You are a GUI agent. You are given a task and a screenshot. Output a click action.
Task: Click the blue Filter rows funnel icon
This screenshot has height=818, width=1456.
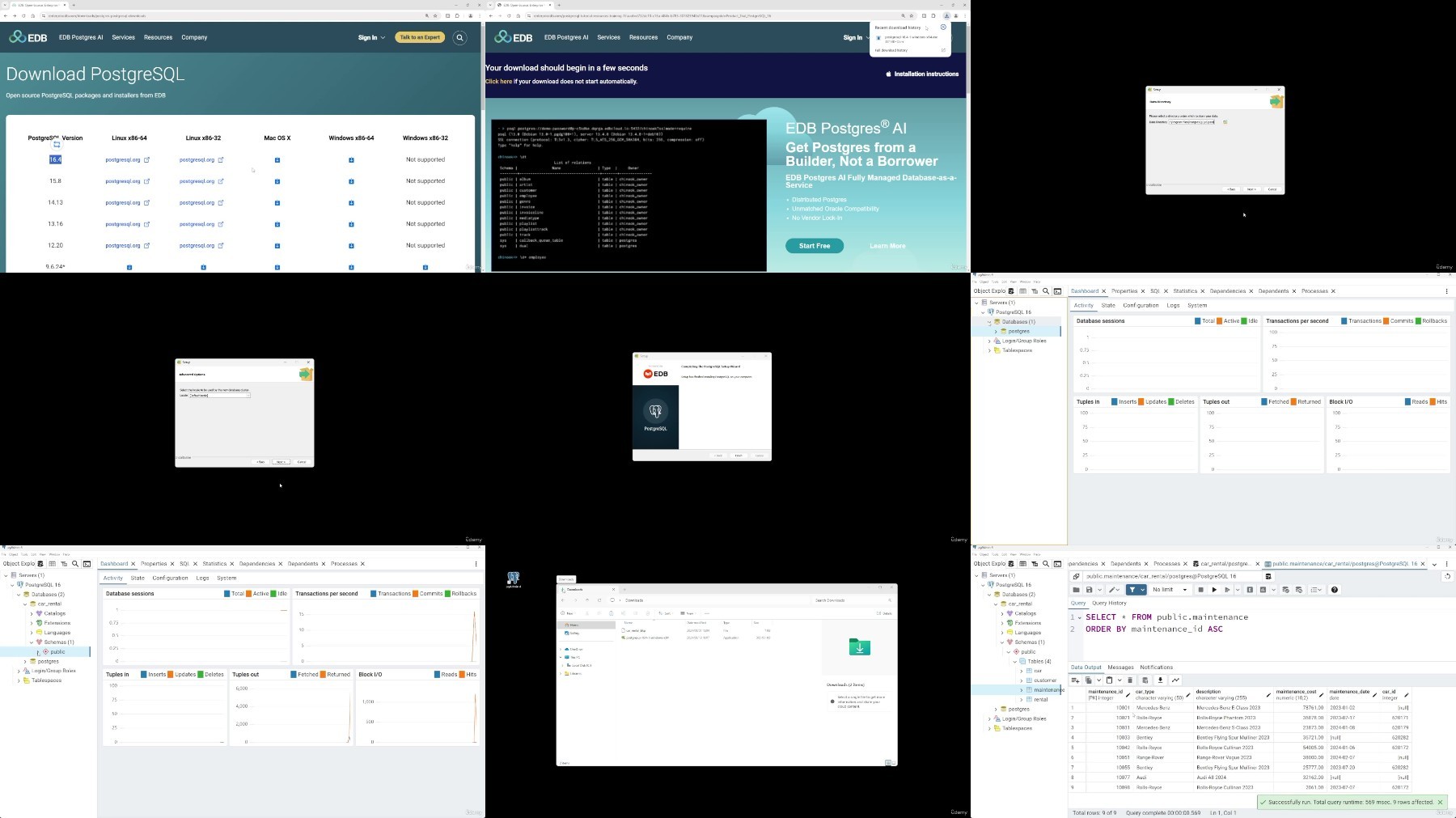pos(1132,590)
